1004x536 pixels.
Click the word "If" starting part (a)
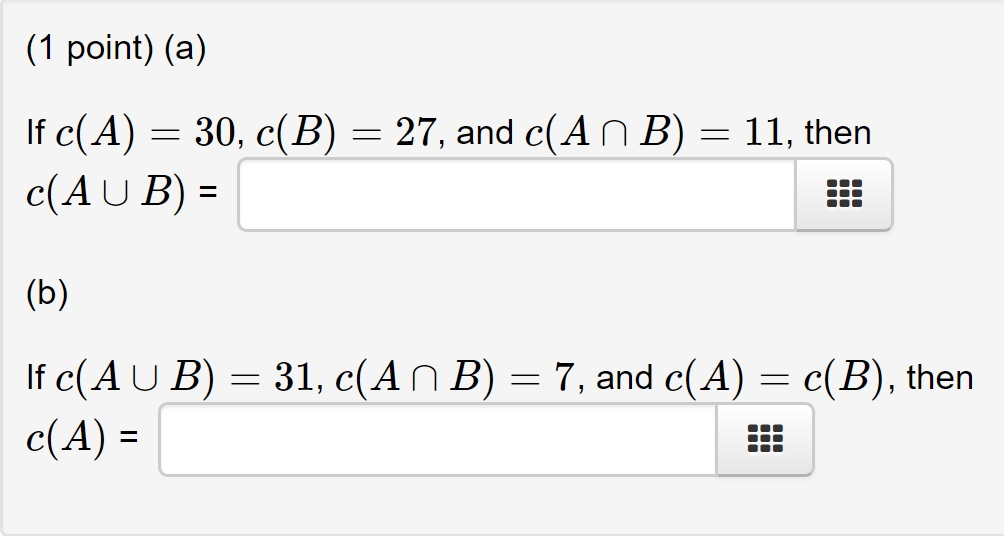click(36, 133)
